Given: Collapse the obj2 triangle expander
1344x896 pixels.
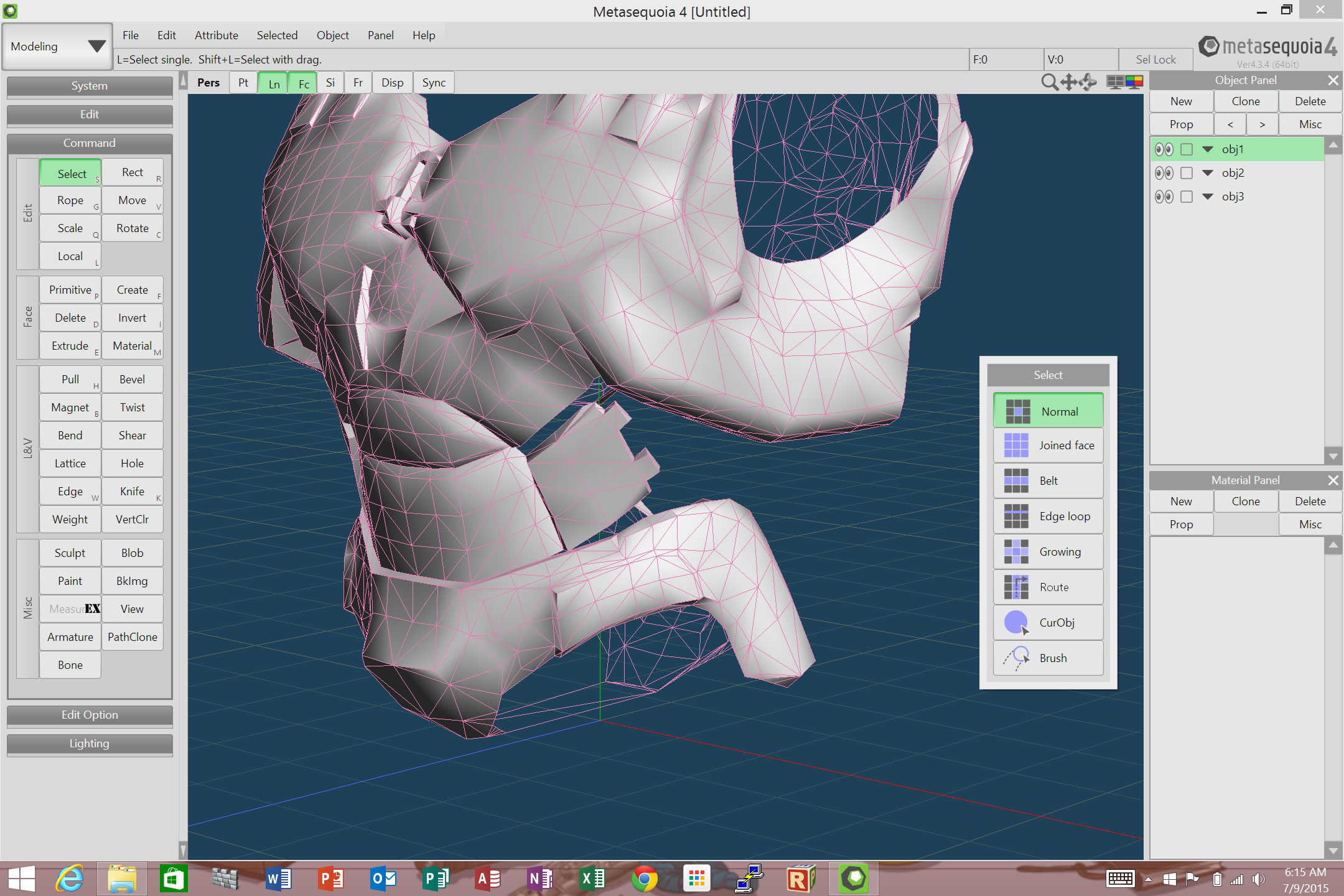Looking at the screenshot, I should point(1208,173).
